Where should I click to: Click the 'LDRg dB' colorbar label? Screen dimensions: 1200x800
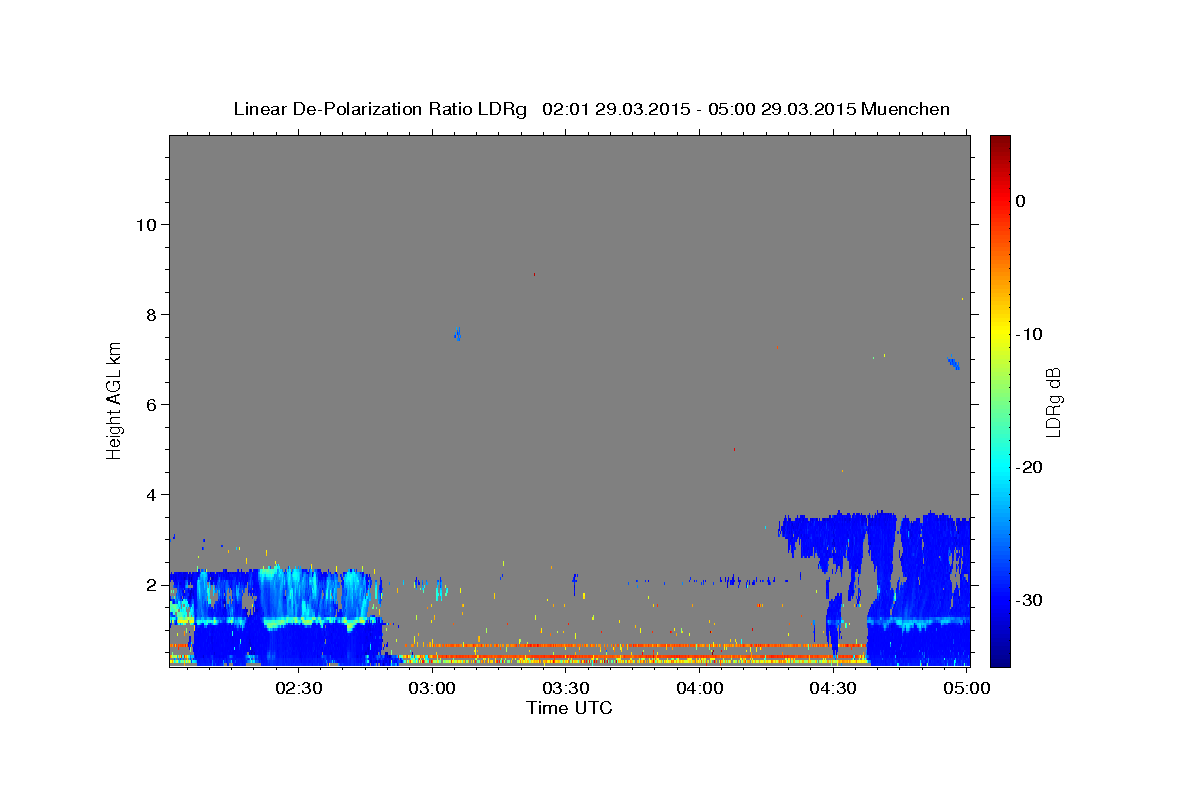(1052, 402)
